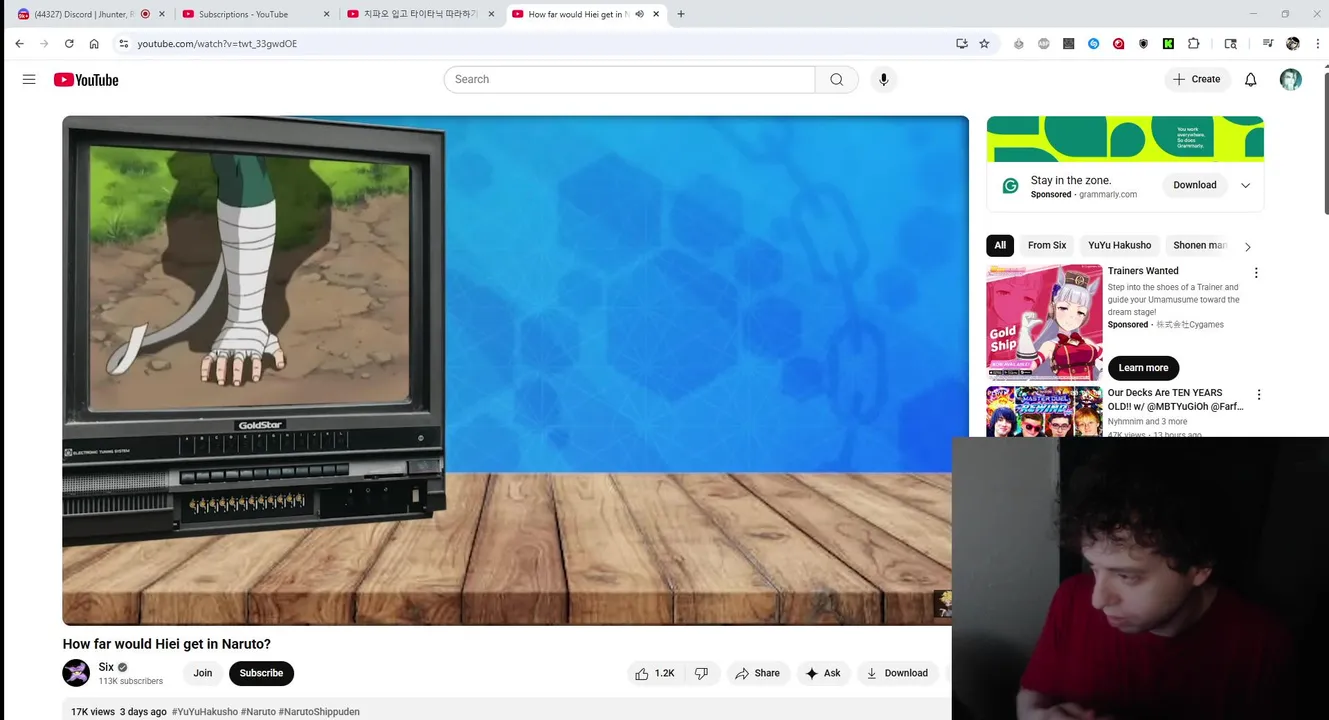This screenshot has width=1329, height=720.
Task: Close the Subscriptions - YouTube tab
Action: pos(326,14)
